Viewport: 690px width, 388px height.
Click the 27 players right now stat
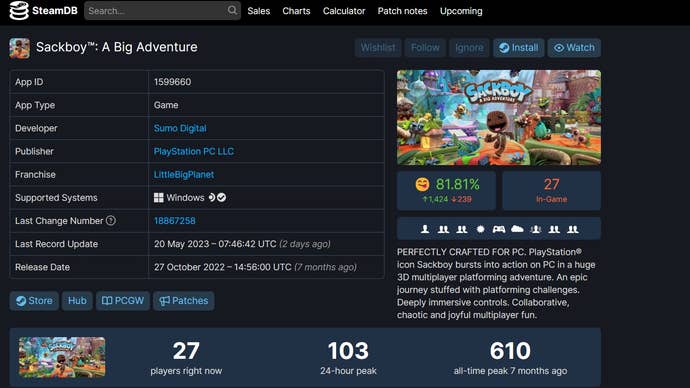point(186,358)
